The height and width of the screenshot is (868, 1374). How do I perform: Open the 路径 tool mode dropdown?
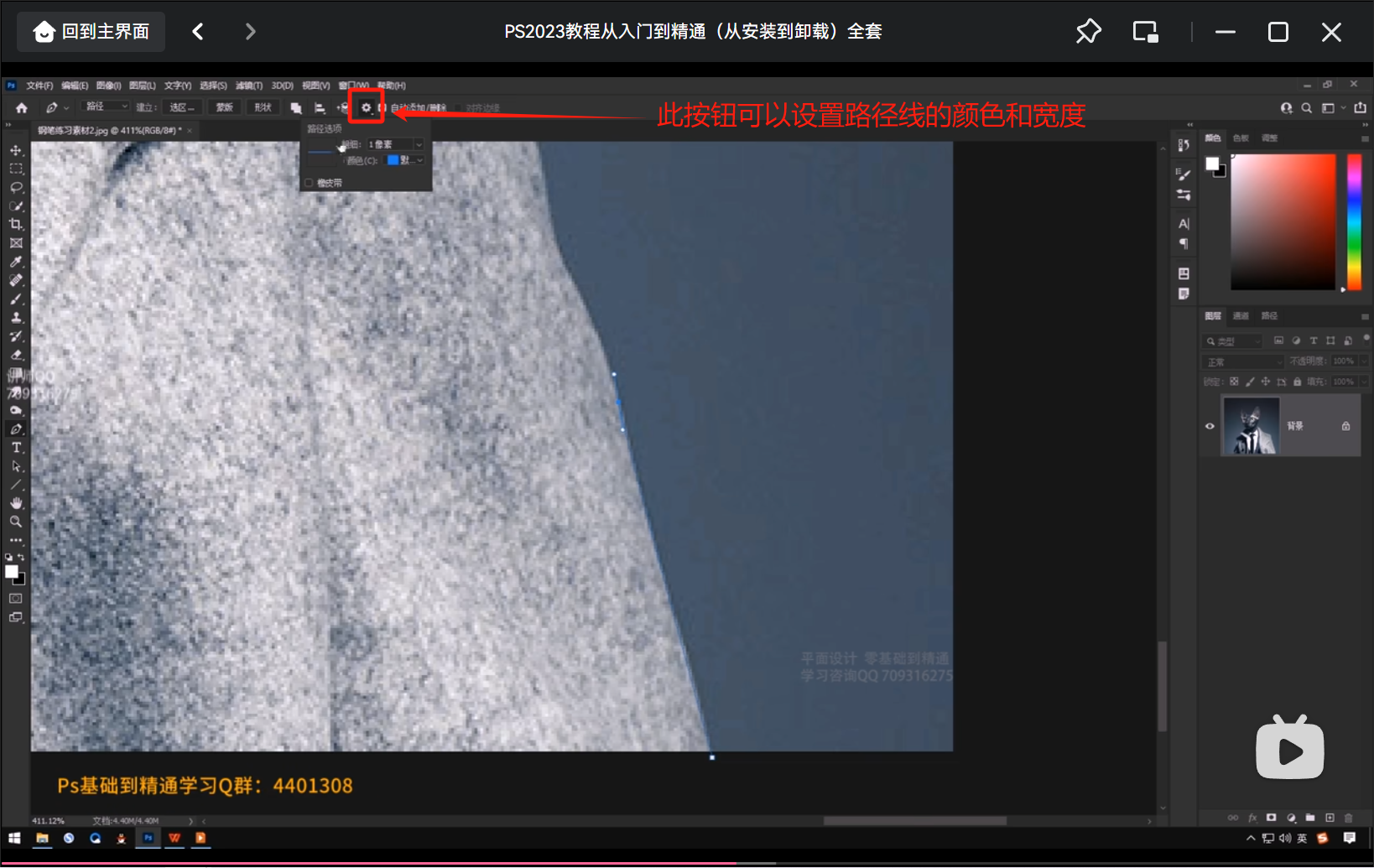tap(107, 107)
